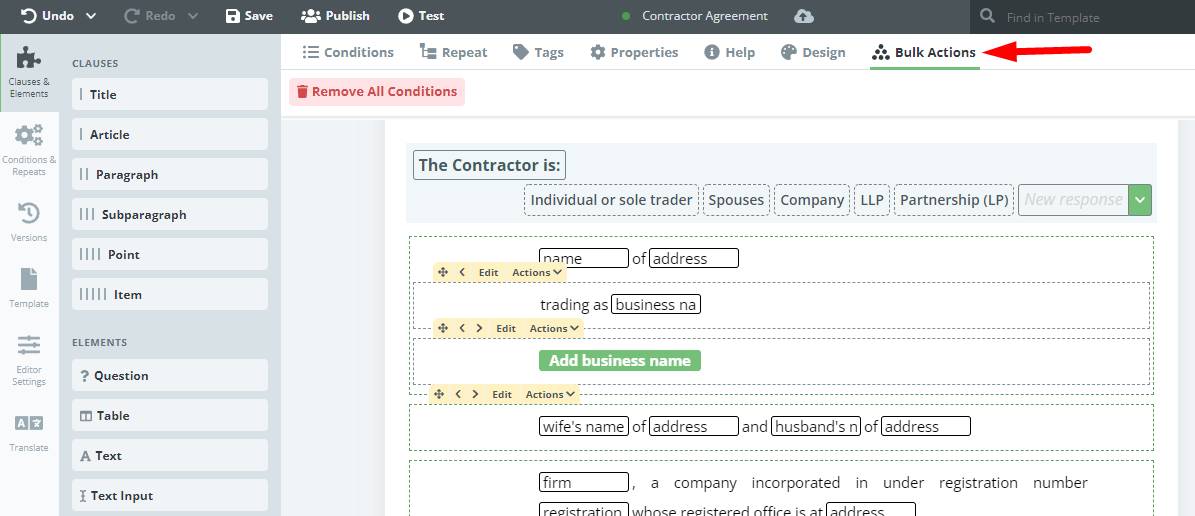The width and height of the screenshot is (1195, 516).
Task: Open Conditions & Repeats sidebar panel
Action: (29, 149)
